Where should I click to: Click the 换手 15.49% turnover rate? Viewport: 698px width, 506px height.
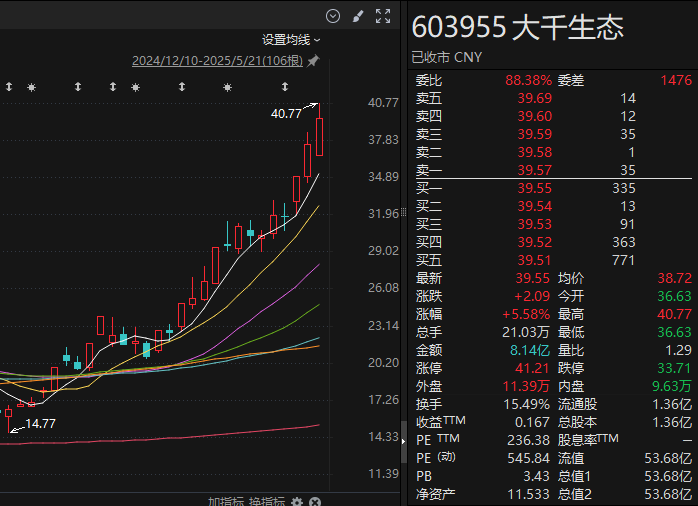[527, 405]
